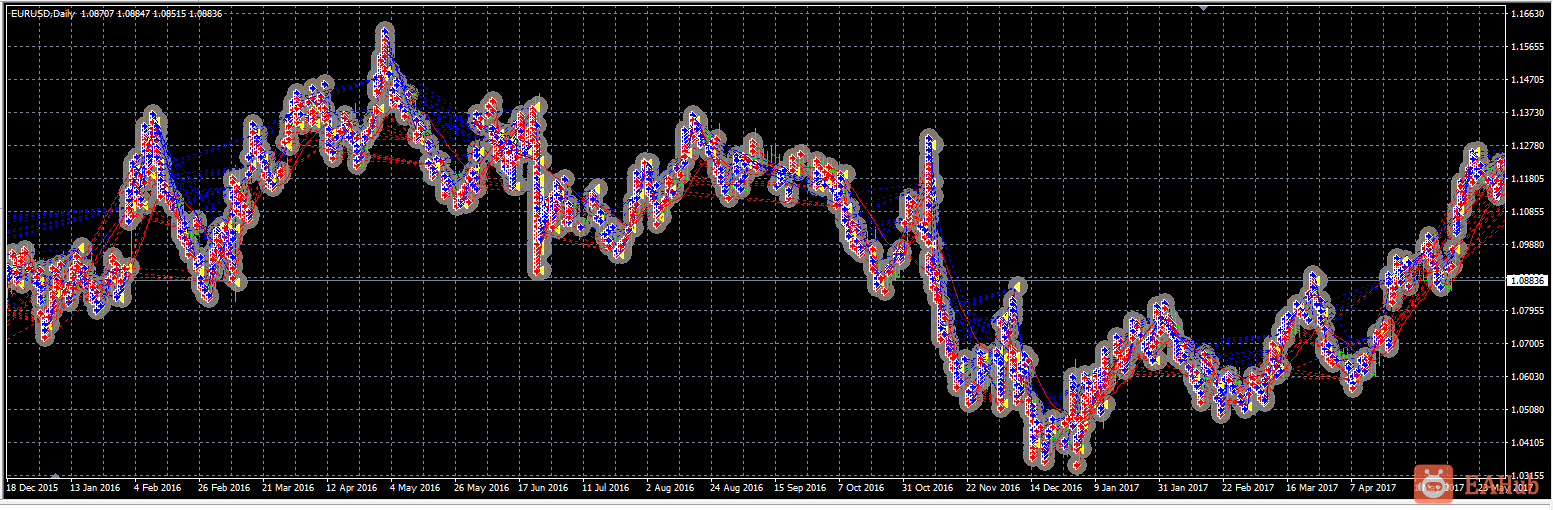The image size is (1553, 510).
Task: Click the 18 Dec 2015 date label
Action: pos(31,488)
